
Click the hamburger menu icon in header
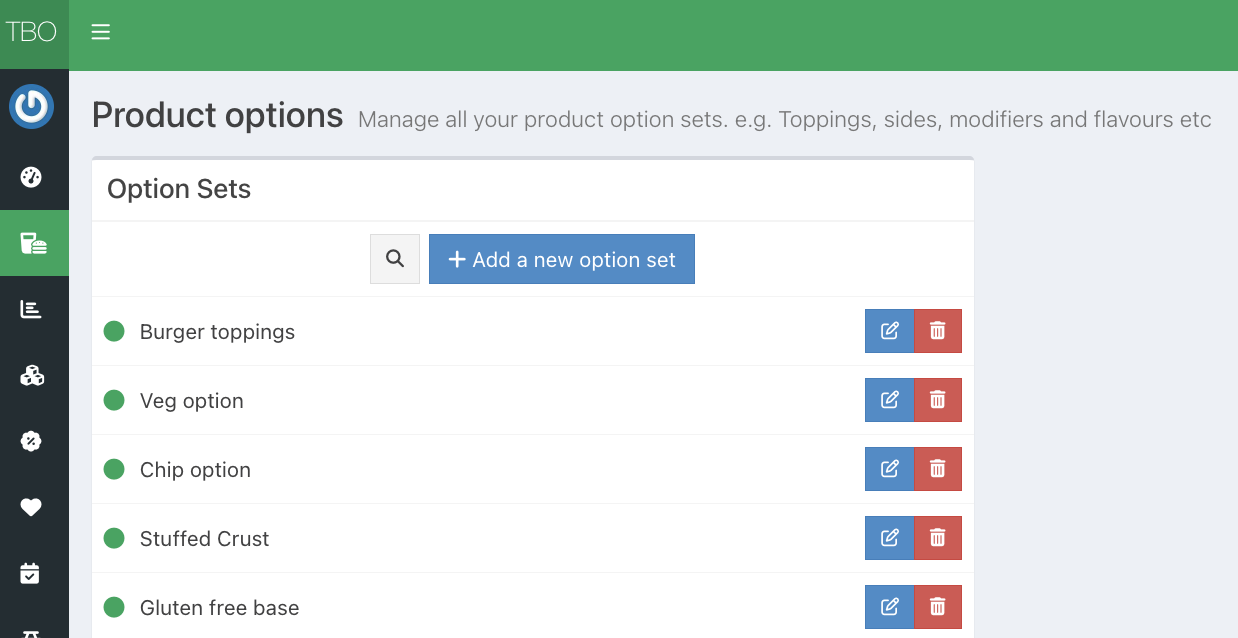(100, 33)
